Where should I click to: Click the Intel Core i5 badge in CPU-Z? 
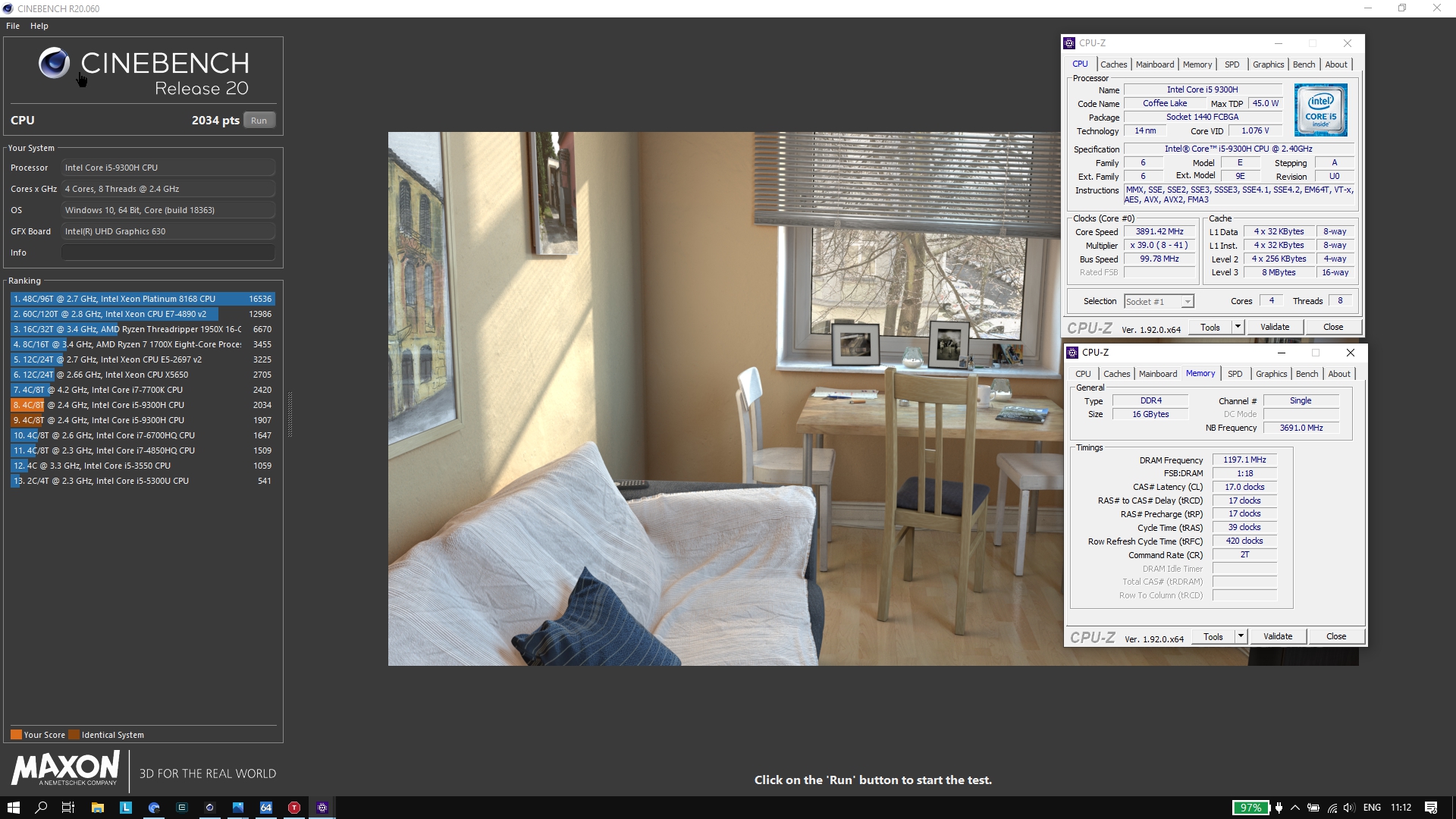pos(1320,111)
